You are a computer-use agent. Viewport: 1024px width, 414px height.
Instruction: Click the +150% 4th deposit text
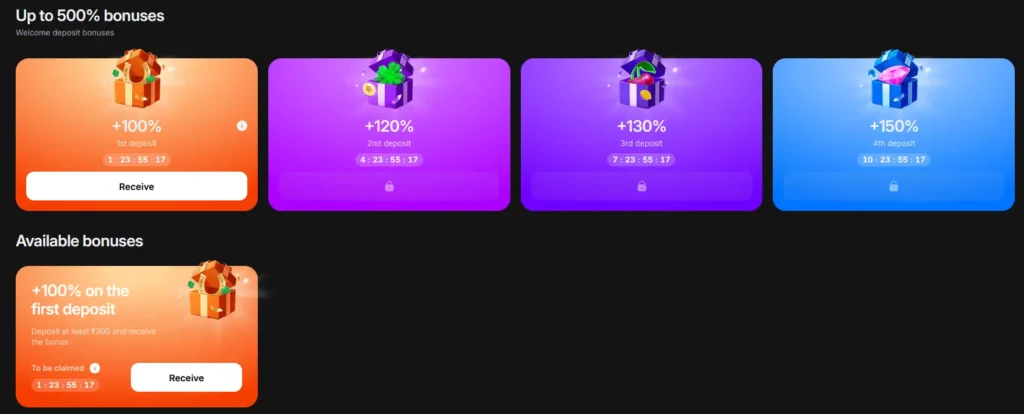click(893, 126)
